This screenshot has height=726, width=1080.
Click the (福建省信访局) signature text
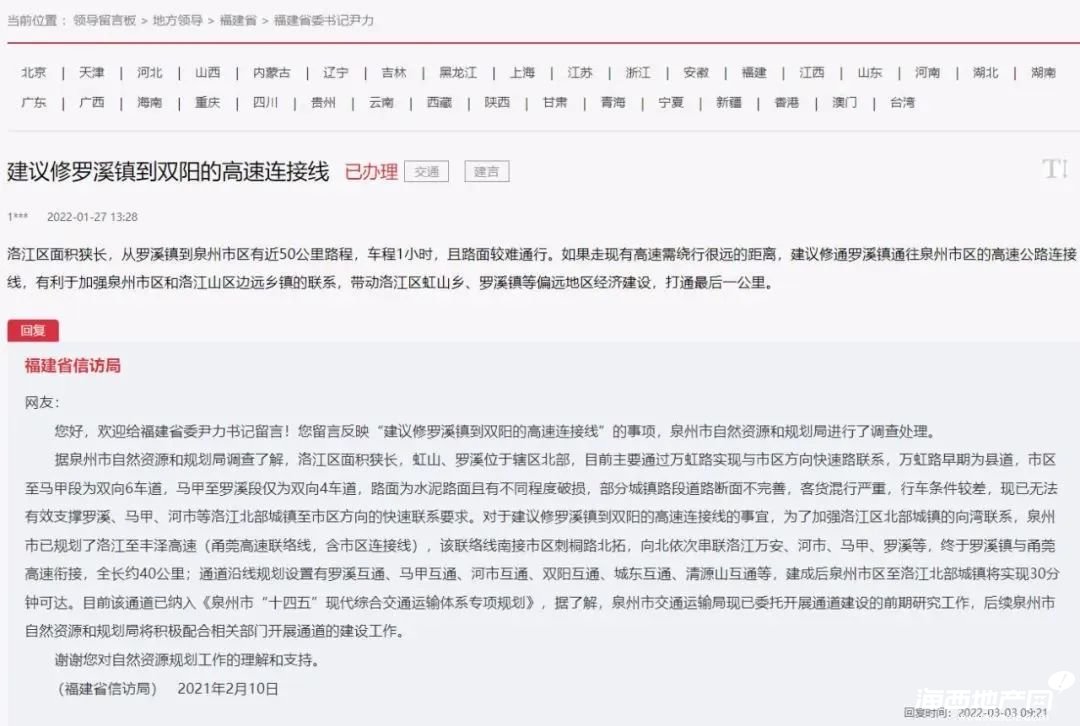[x=107, y=689]
